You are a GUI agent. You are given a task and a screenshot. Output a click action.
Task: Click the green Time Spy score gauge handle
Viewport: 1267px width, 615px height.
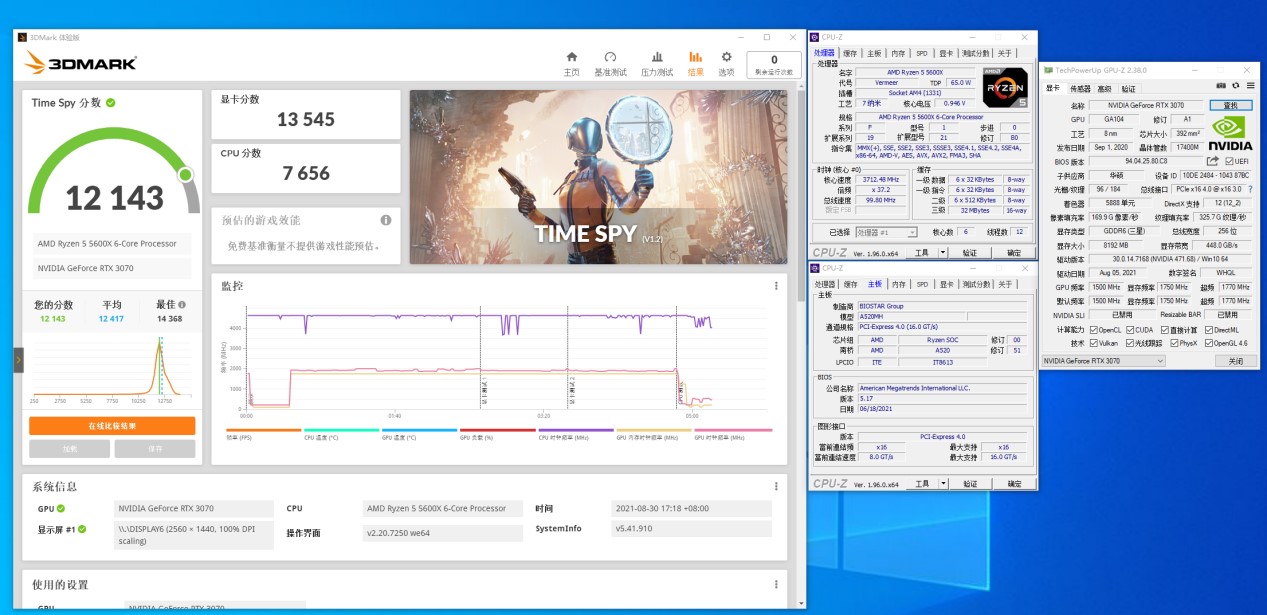tap(185, 175)
